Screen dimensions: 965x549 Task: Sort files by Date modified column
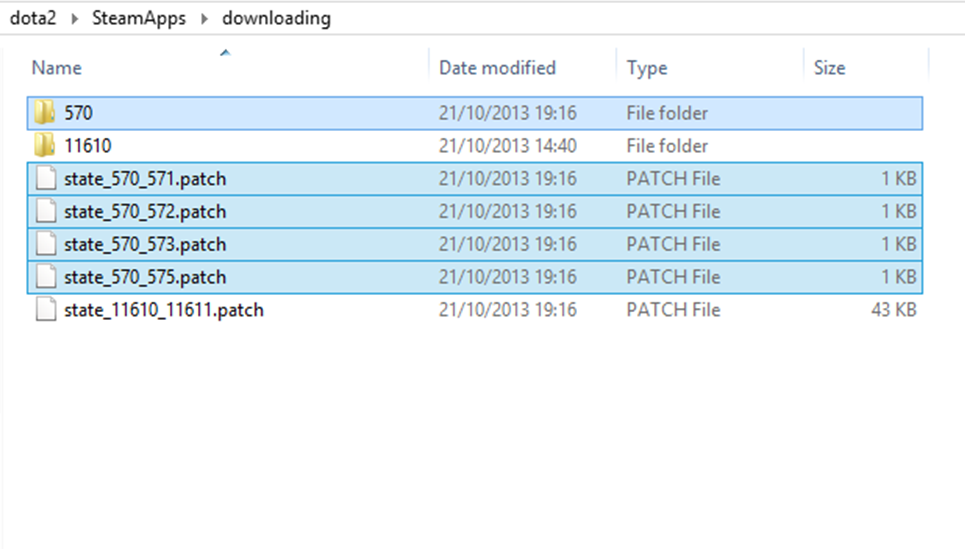(x=497, y=68)
